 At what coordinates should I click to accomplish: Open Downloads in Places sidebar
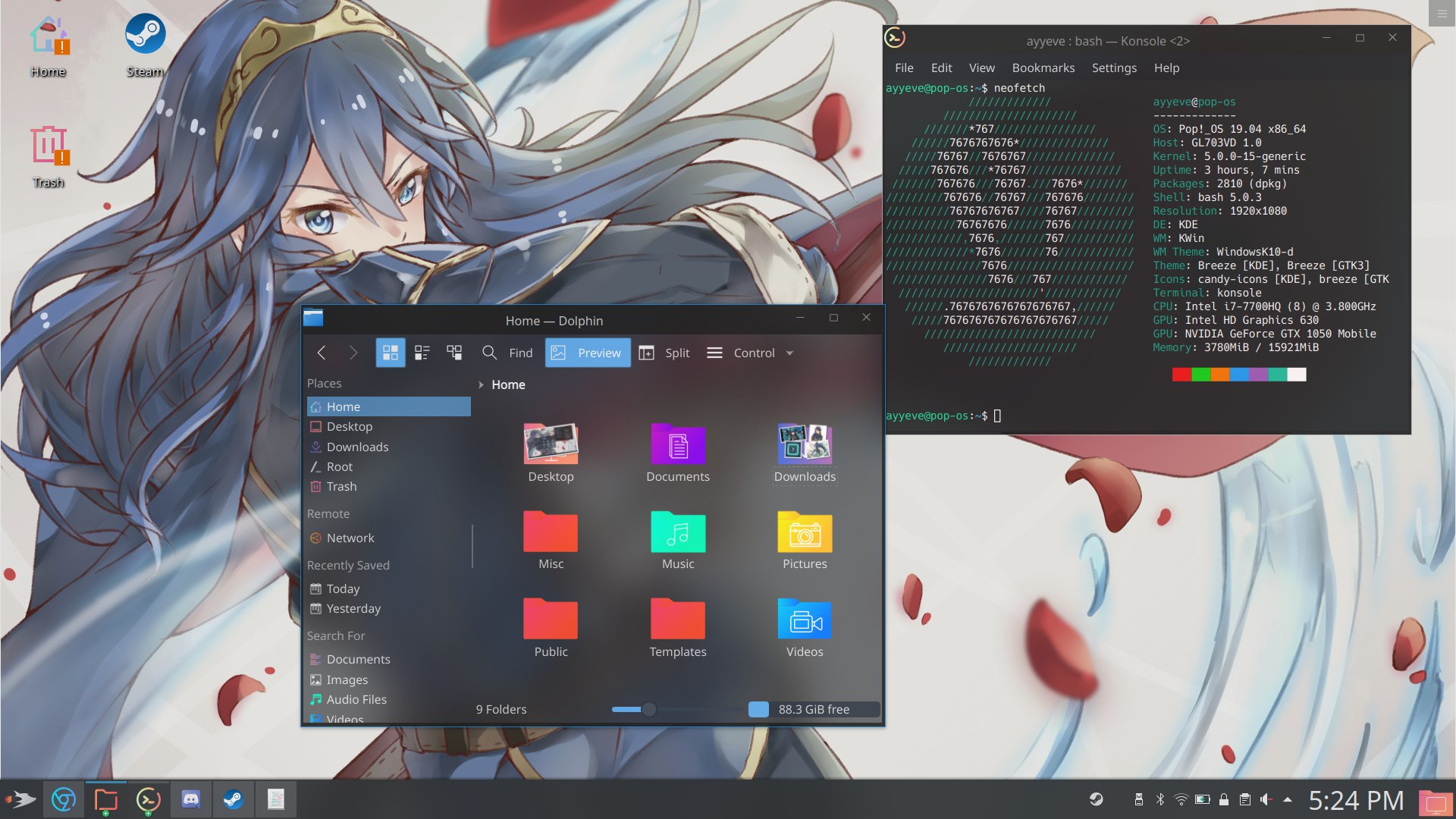tap(388, 447)
